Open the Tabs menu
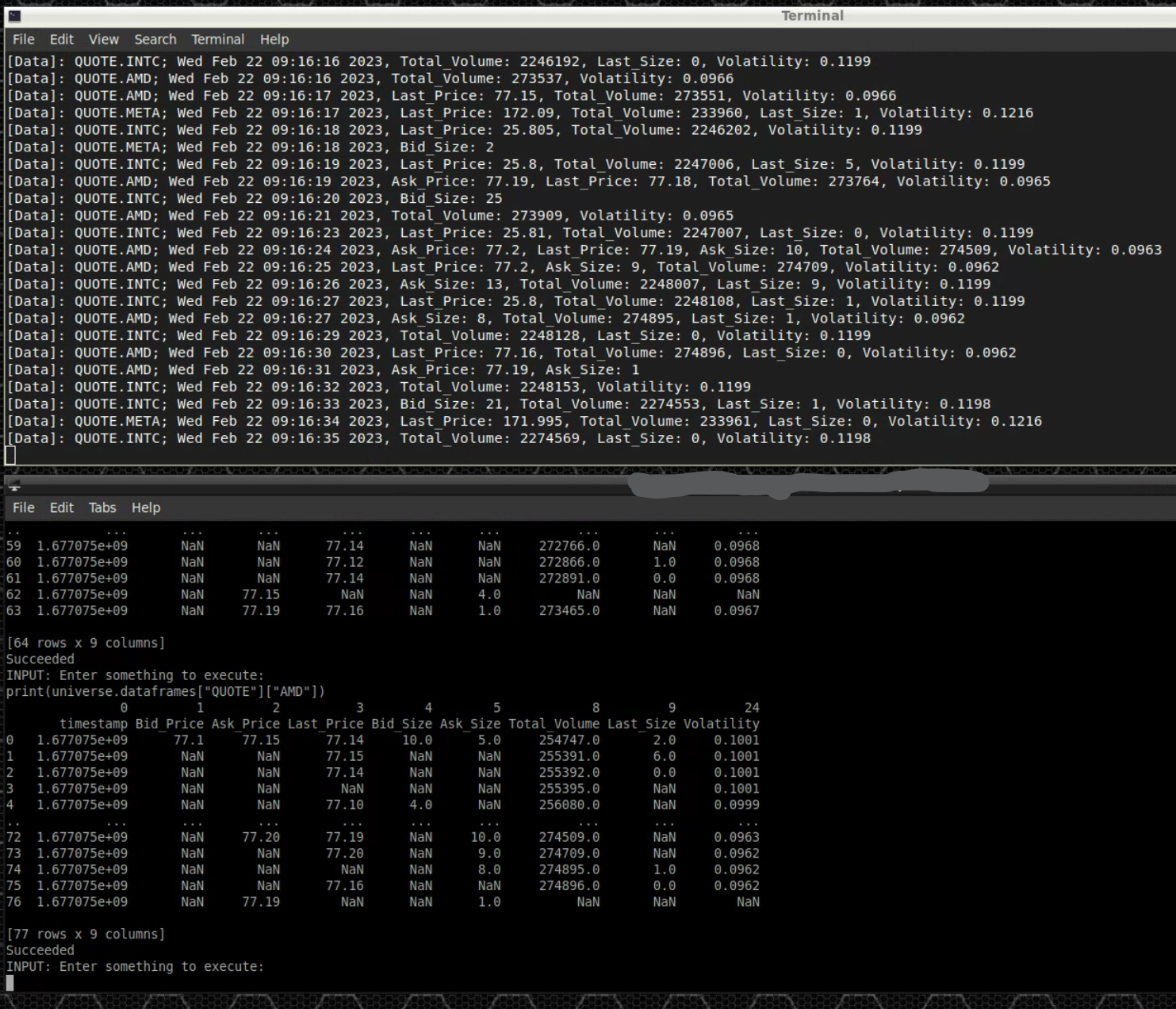The width and height of the screenshot is (1176, 1009). point(102,508)
